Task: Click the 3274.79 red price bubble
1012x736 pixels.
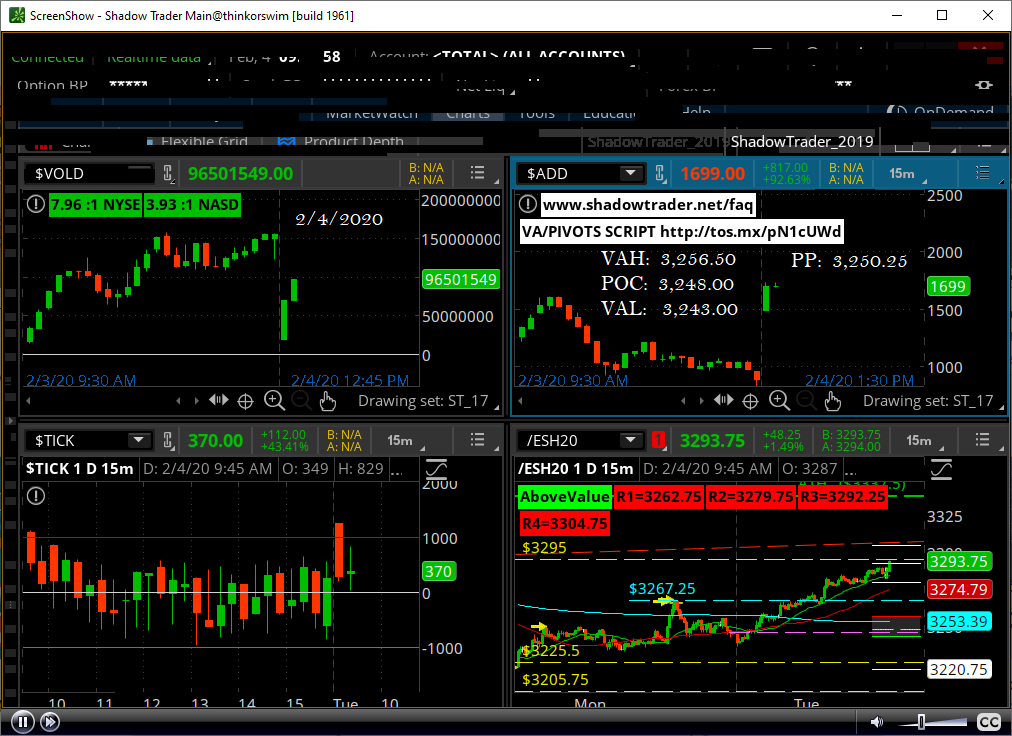Action: [x=958, y=589]
